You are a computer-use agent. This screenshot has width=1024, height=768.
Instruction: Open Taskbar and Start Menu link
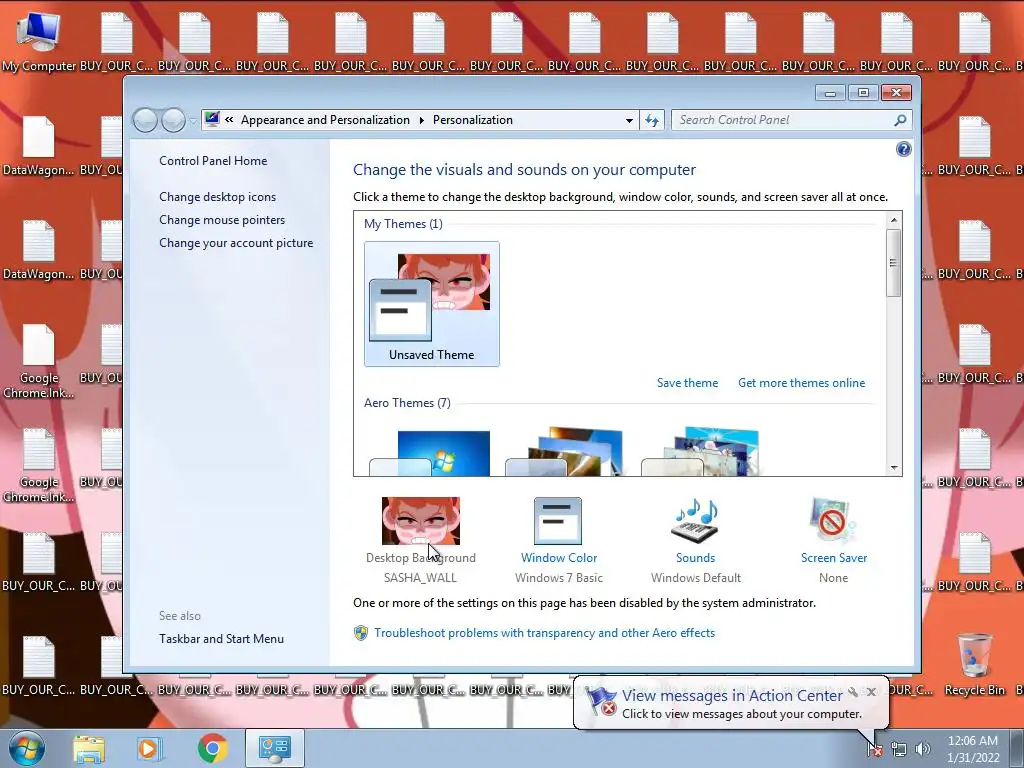point(221,639)
